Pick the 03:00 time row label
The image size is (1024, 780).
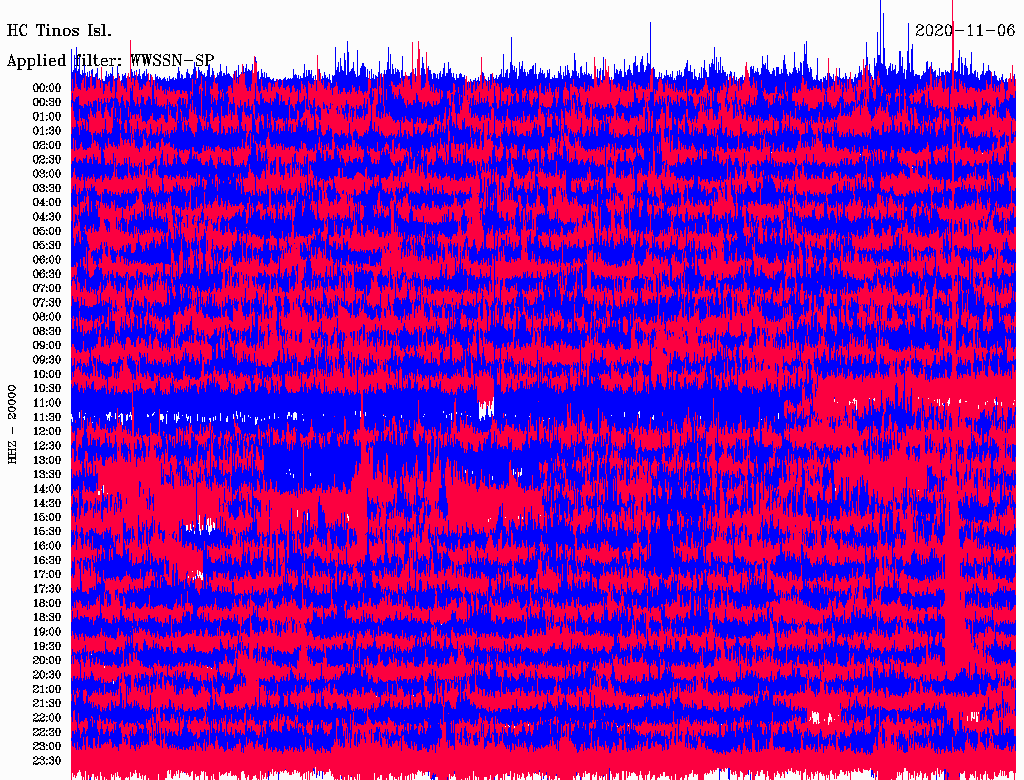pyautogui.click(x=47, y=174)
